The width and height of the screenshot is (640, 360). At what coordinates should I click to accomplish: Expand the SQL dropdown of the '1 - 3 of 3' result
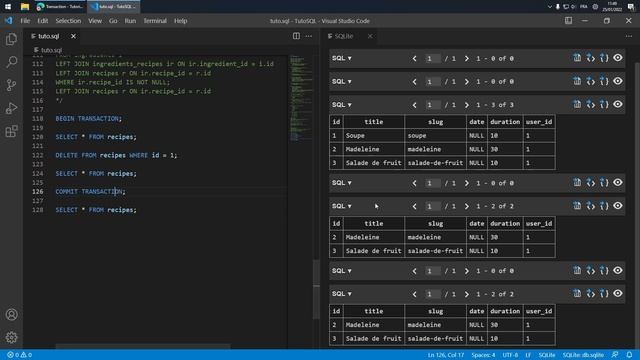(x=342, y=105)
